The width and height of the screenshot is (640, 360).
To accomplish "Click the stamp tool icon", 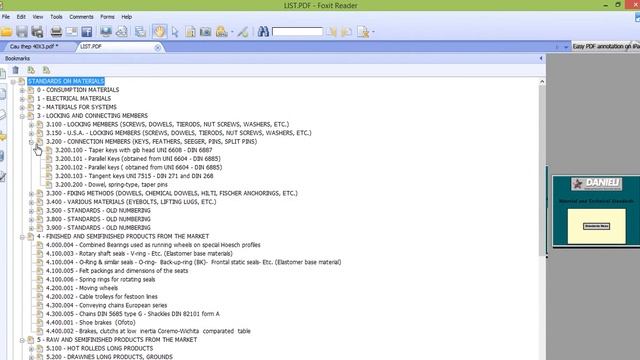I will point(221,32).
